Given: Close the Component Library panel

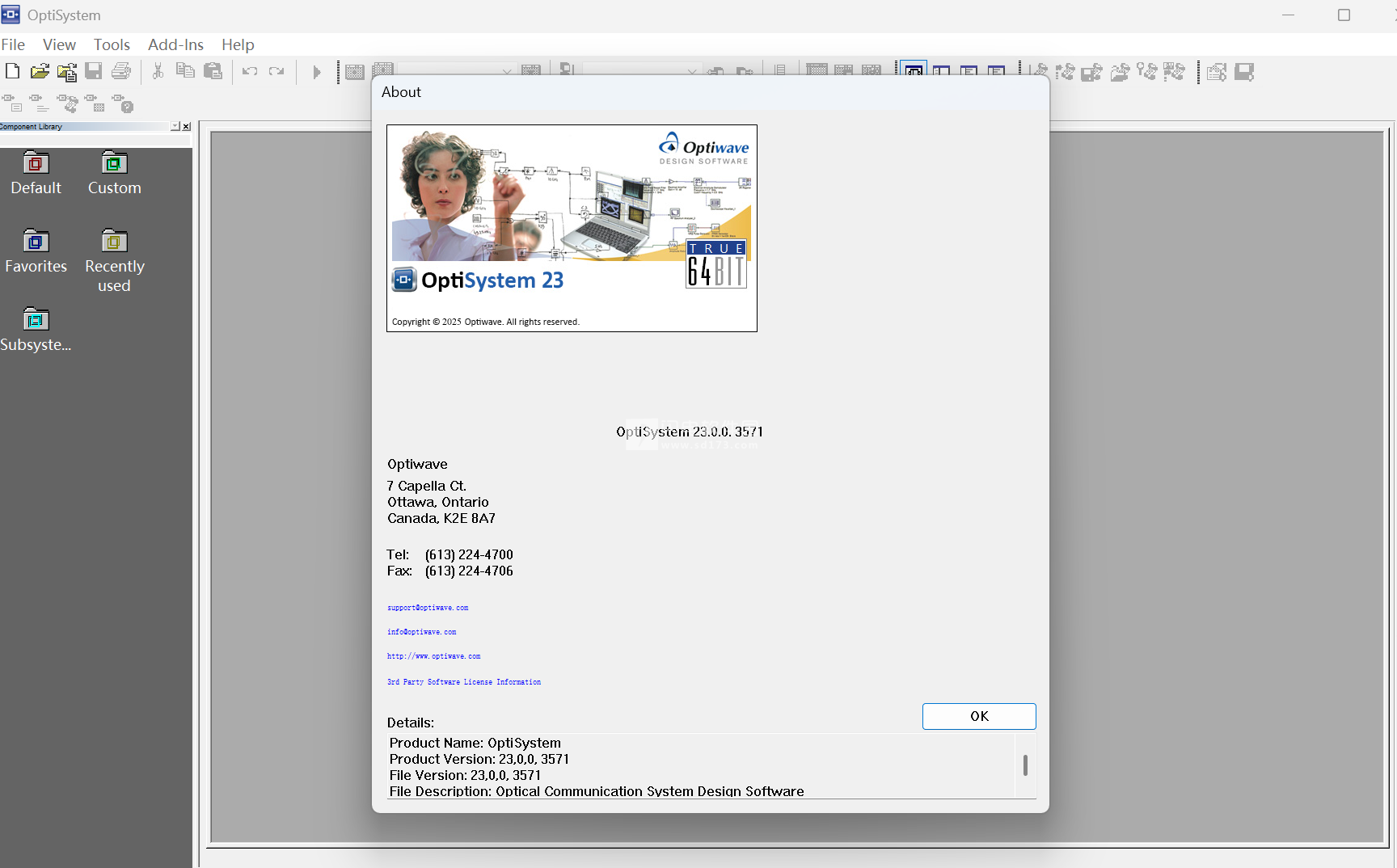Looking at the screenshot, I should [186, 126].
